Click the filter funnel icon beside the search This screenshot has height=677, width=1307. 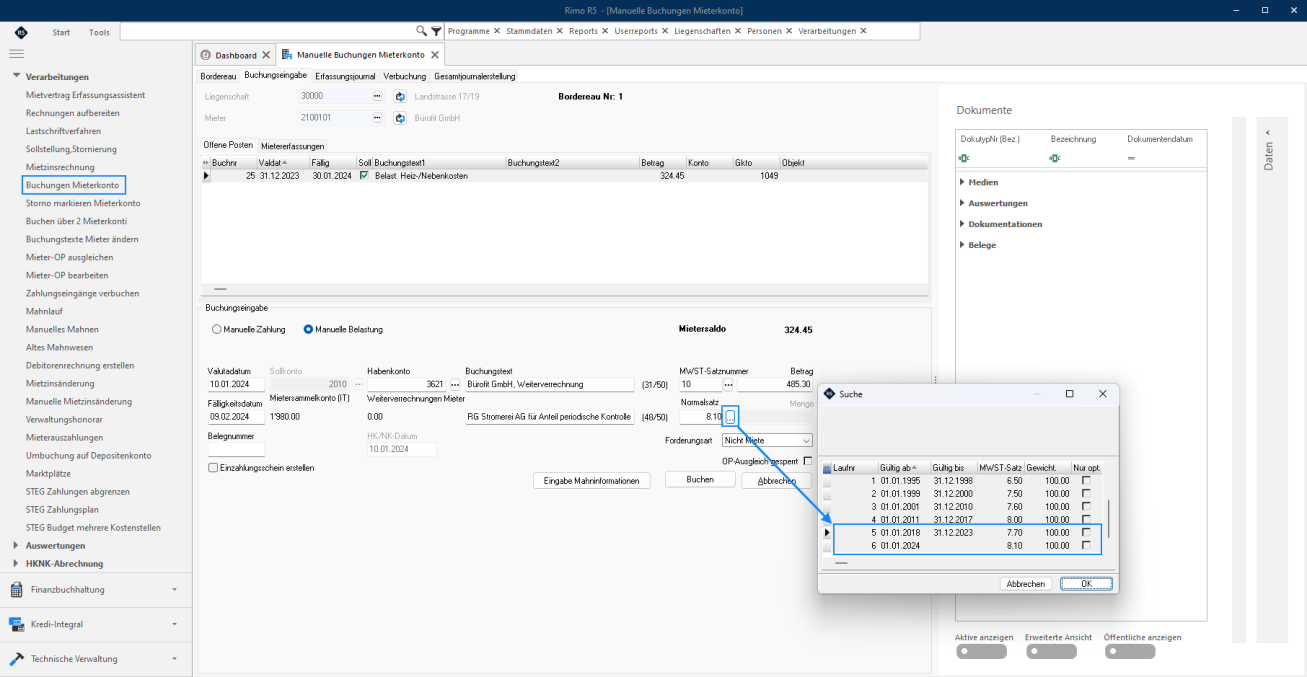point(436,31)
